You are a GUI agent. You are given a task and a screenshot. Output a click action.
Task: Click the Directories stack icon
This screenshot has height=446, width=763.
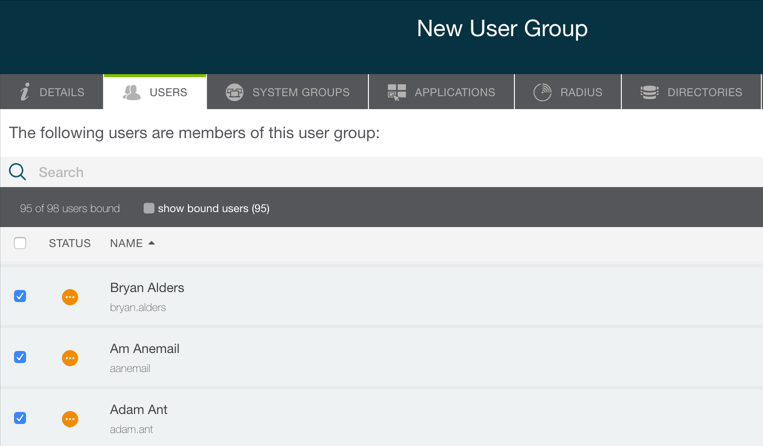click(649, 92)
